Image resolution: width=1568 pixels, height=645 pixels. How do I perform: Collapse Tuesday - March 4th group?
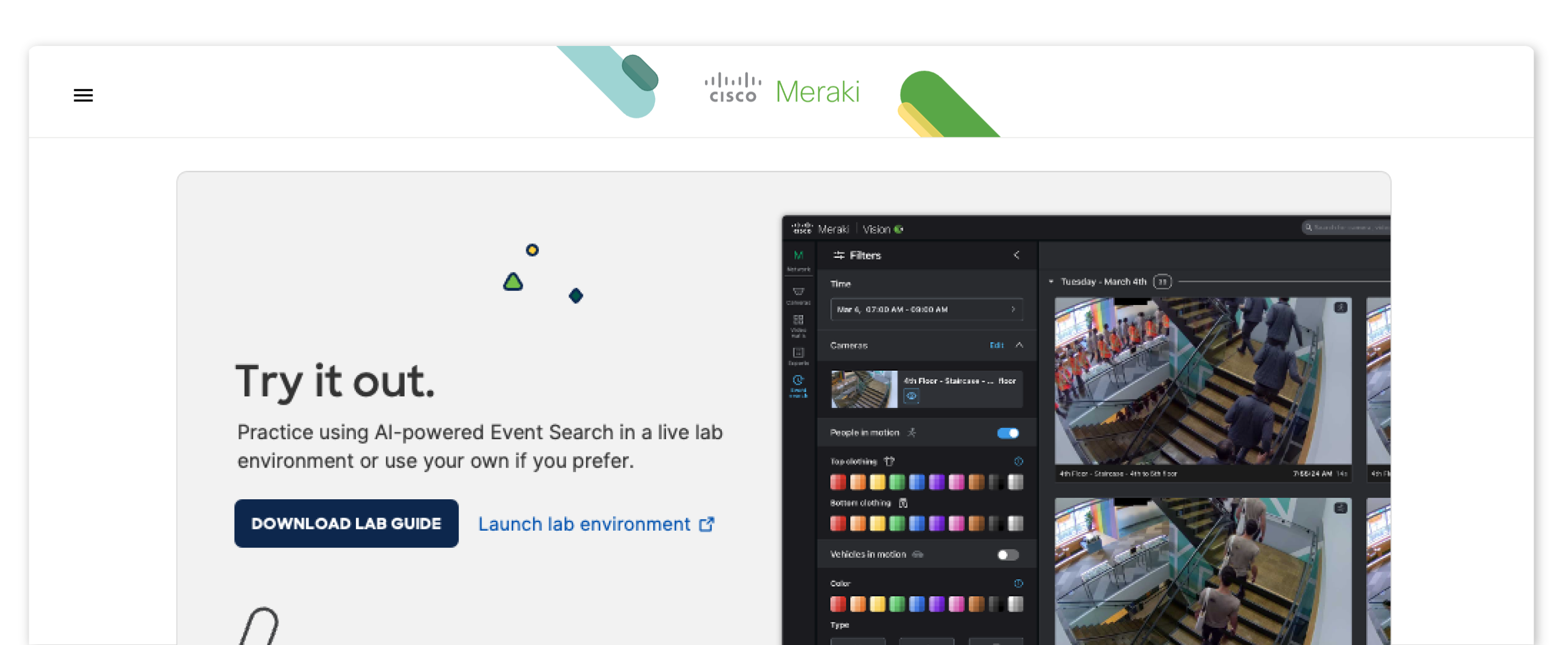[x=1051, y=282]
